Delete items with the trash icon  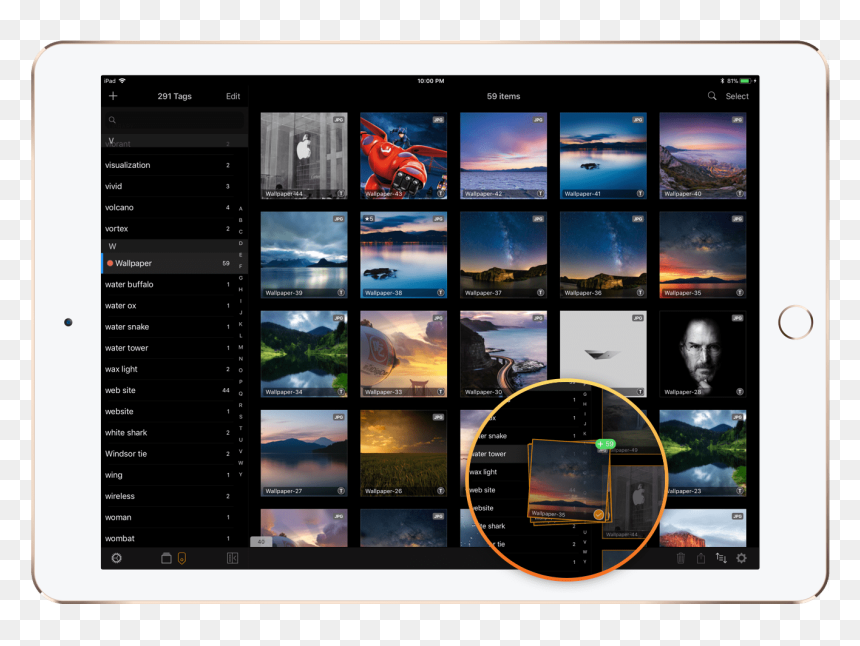(x=681, y=558)
